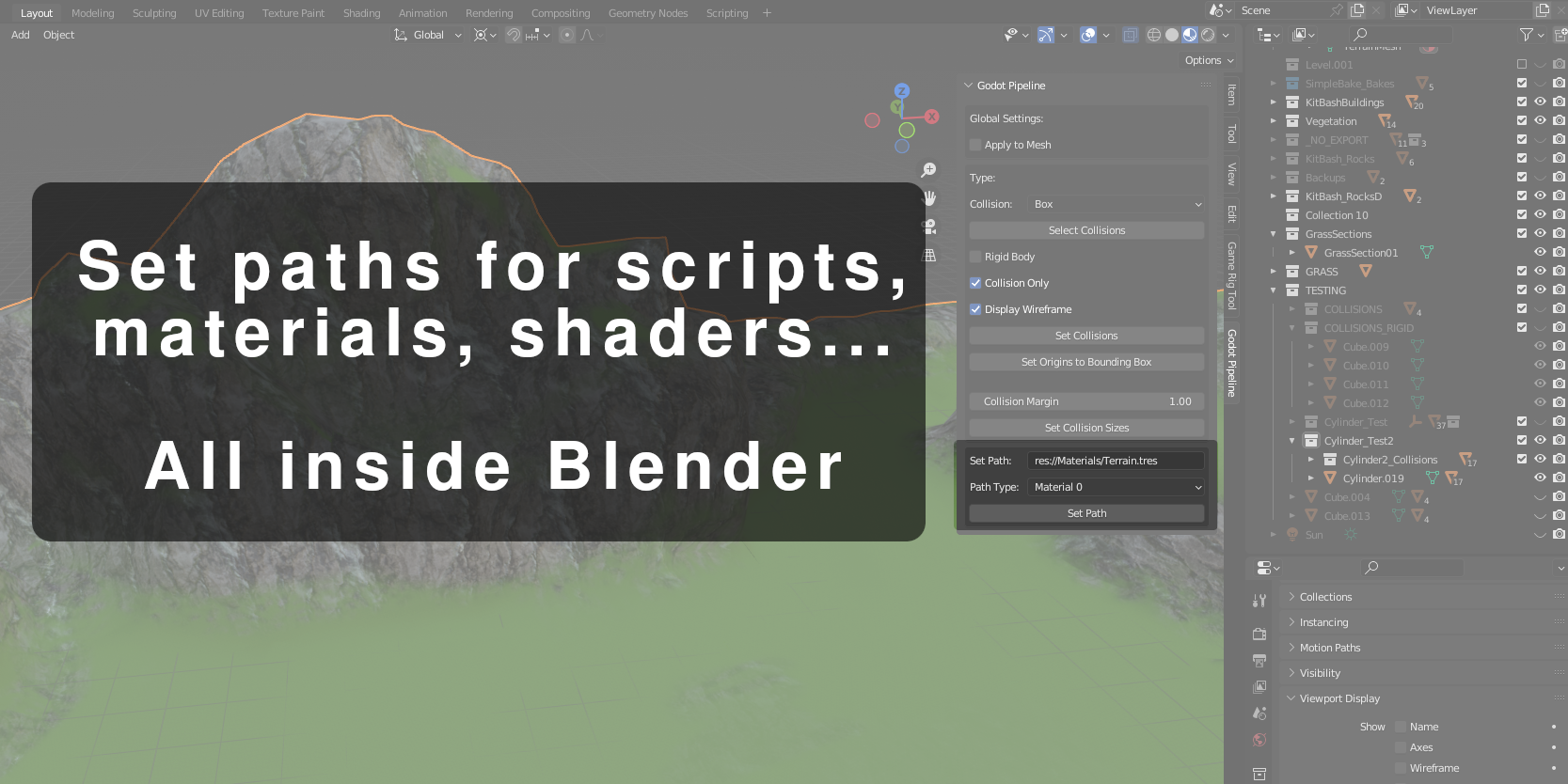Toggle visibility eye of KitBashBuildings
Viewport: 1568px width, 784px height.
pyautogui.click(x=1540, y=102)
